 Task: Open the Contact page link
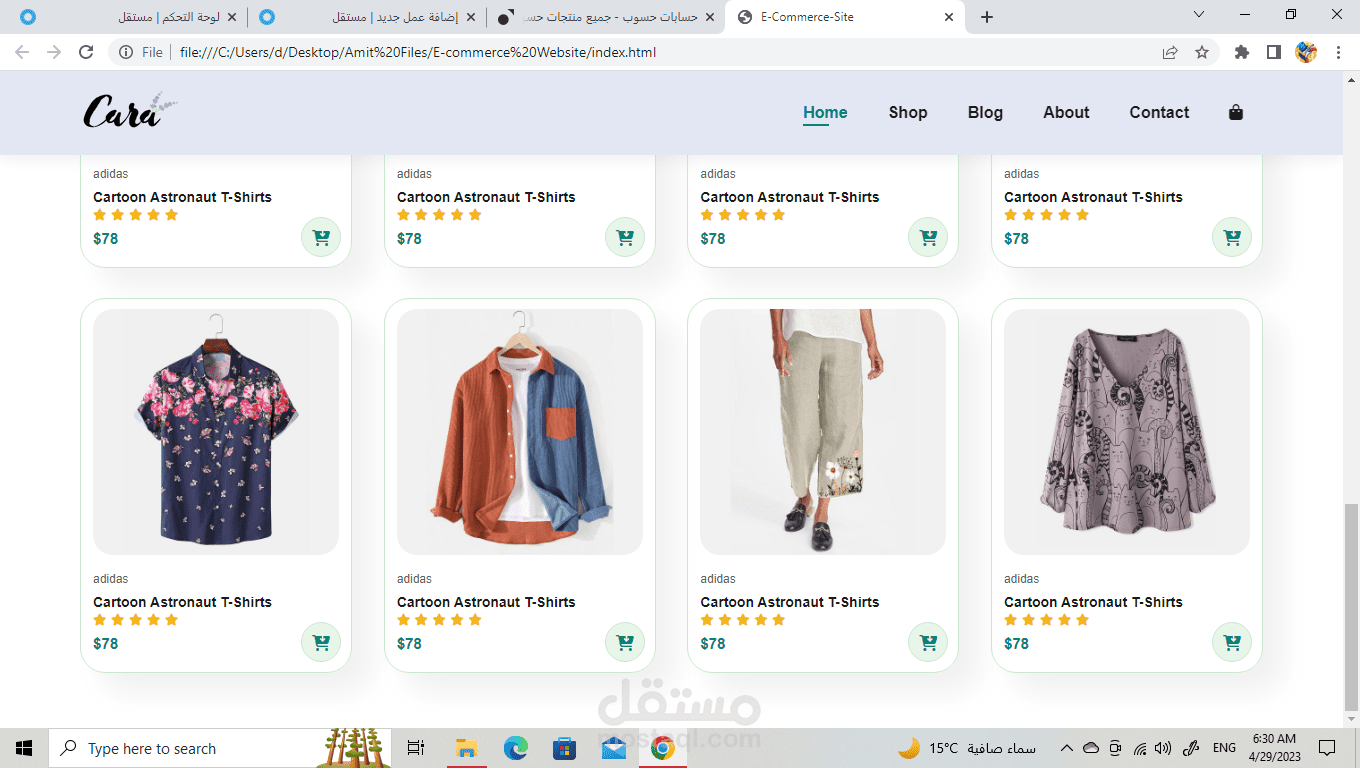[x=1158, y=112]
